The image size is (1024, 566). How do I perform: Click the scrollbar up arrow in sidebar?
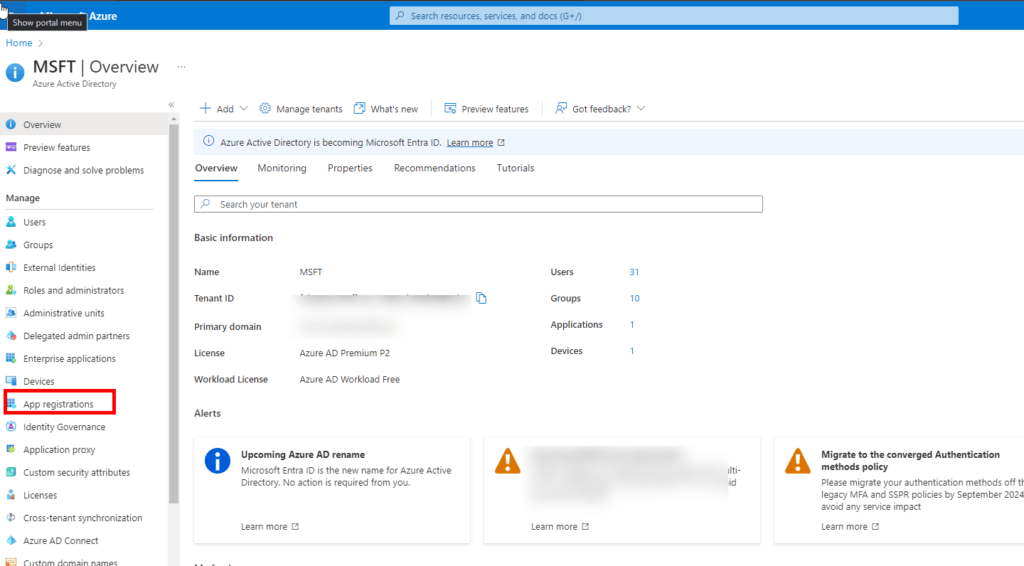[173, 119]
